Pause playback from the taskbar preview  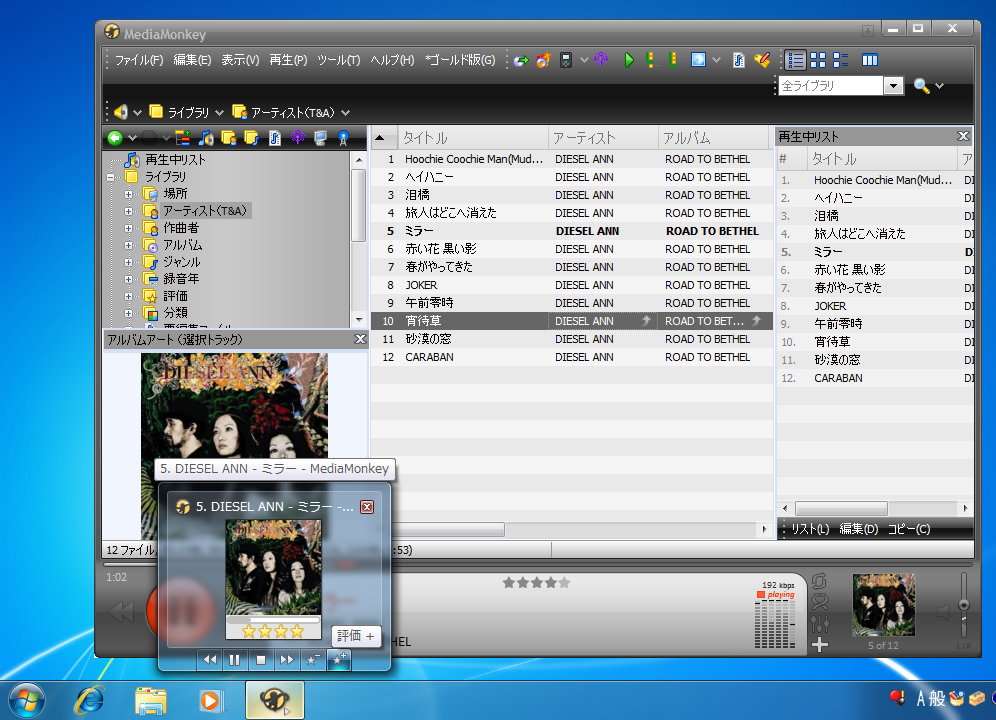coord(234,660)
